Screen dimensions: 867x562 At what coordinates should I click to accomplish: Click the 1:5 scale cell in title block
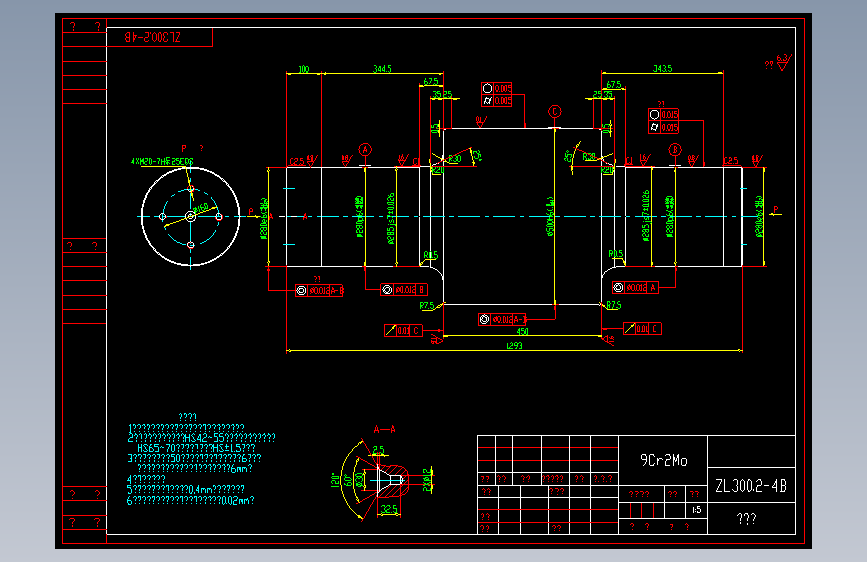pyautogui.click(x=697, y=509)
